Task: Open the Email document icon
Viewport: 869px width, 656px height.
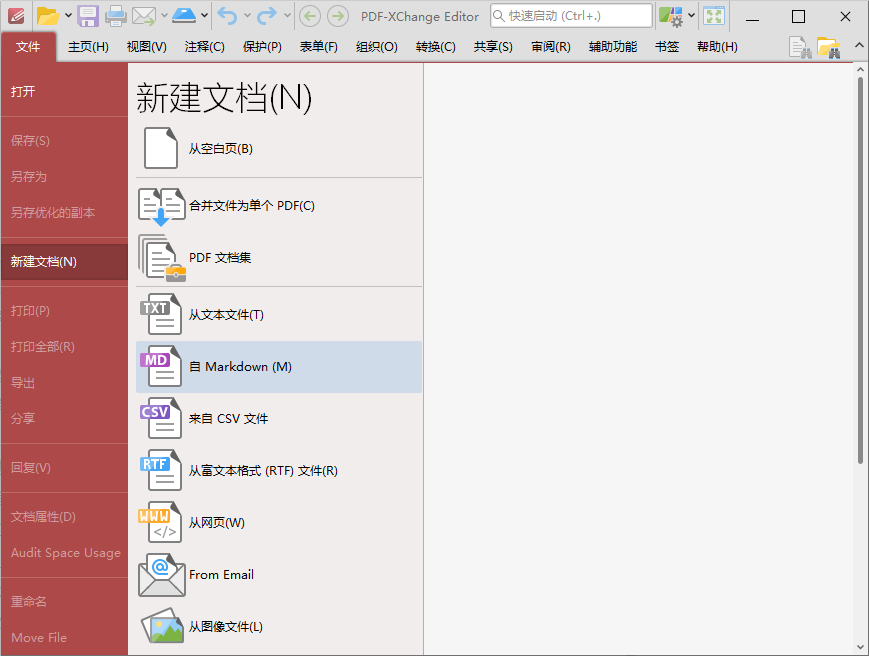Action: (x=142, y=16)
